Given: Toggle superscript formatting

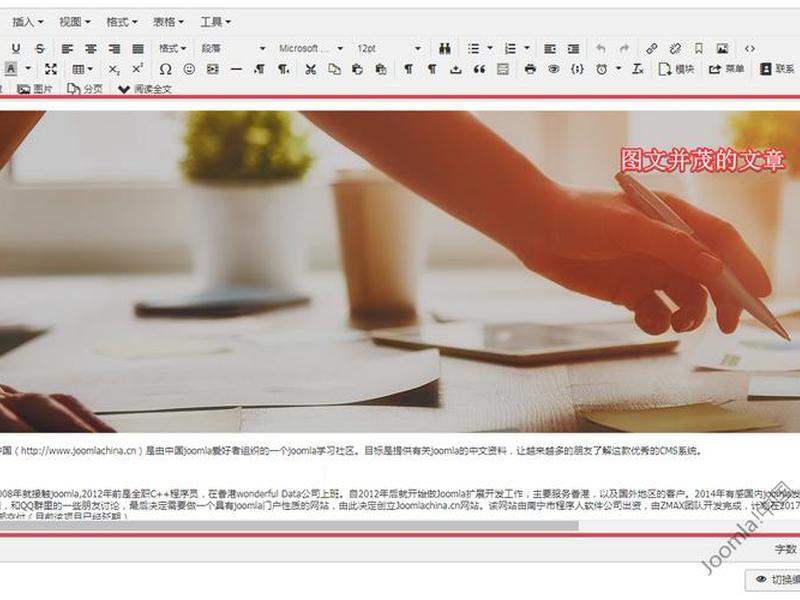Looking at the screenshot, I should 138,69.
